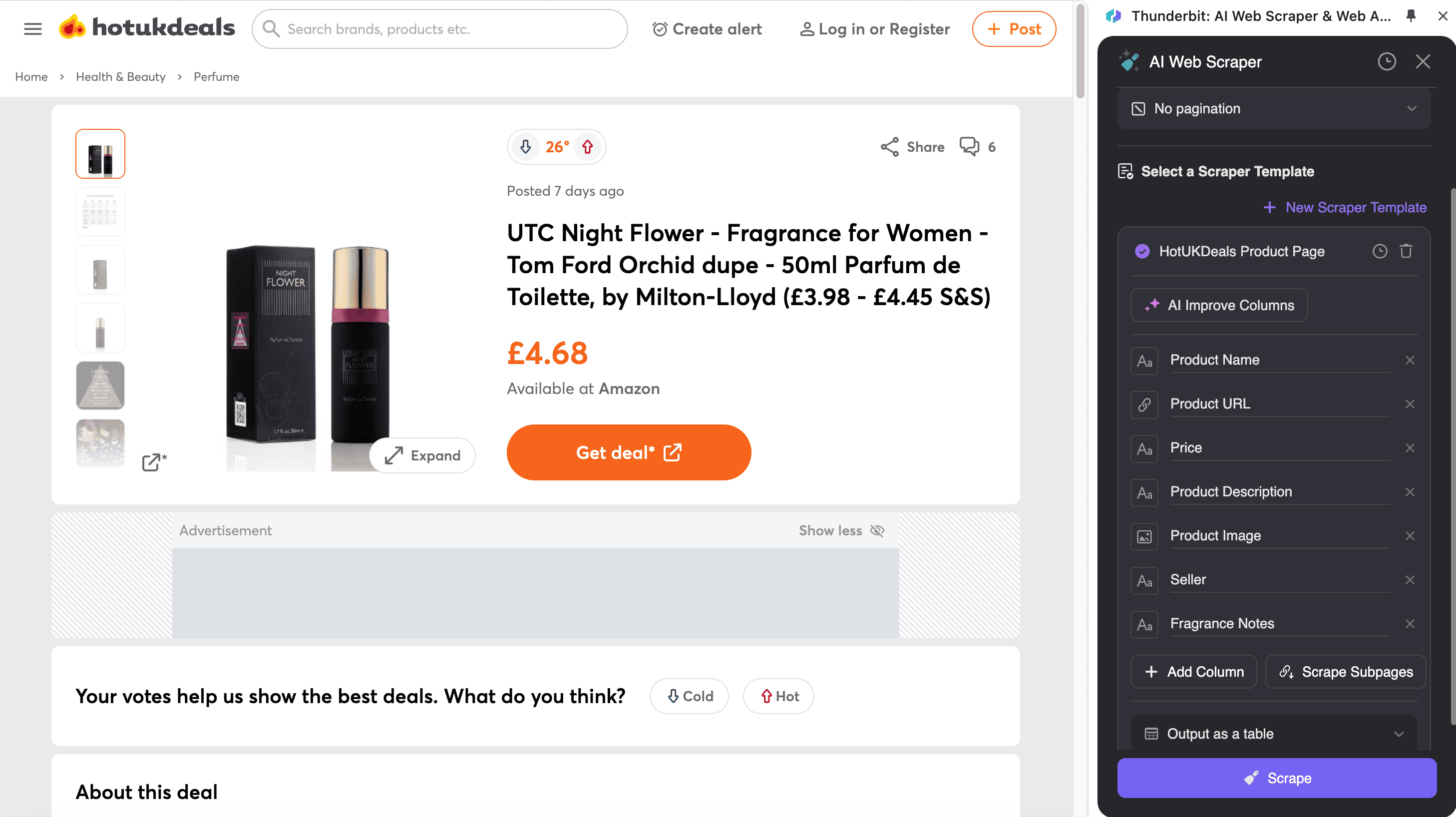Screen dimensions: 1456x817
Task: Click the Share icon
Action: [889, 147]
